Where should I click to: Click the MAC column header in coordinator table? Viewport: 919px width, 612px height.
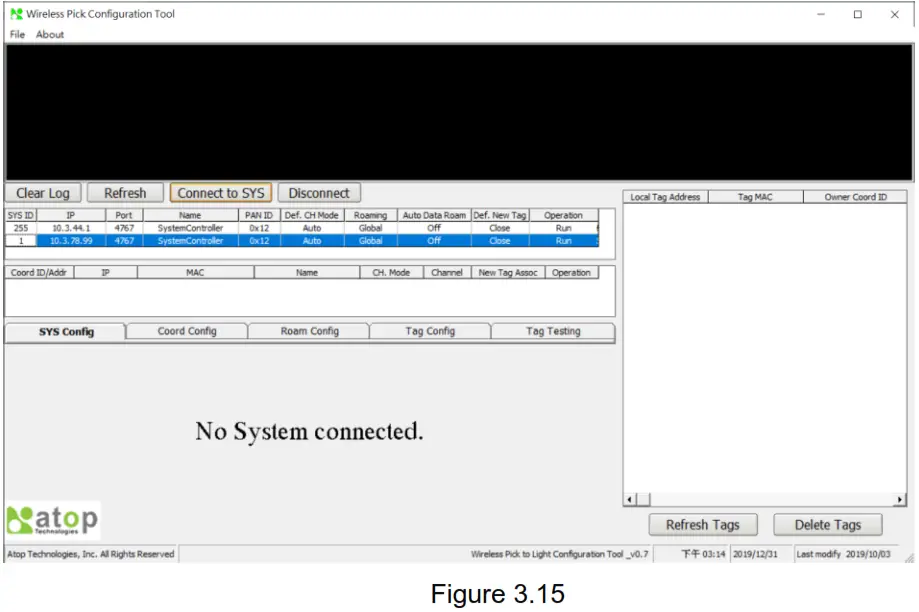click(195, 273)
